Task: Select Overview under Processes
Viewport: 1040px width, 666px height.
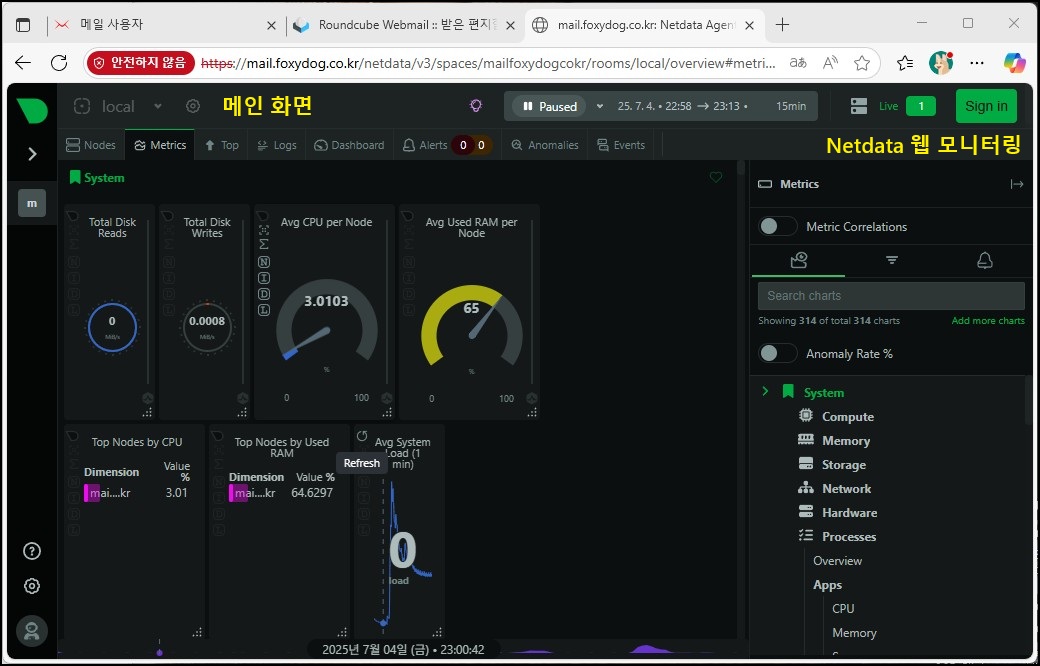Action: [x=838, y=561]
